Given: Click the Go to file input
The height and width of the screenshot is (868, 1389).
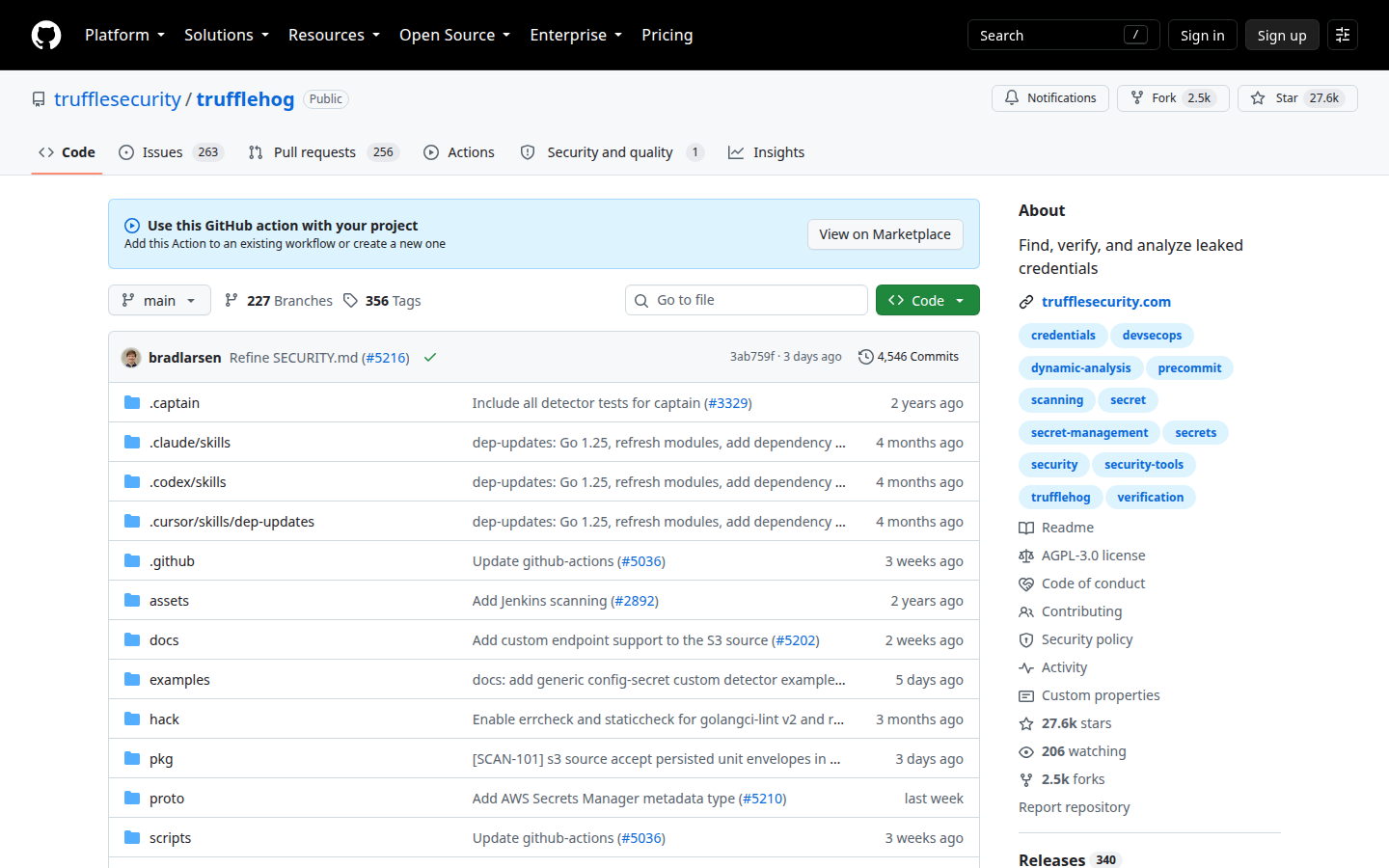Looking at the screenshot, I should coord(747,300).
